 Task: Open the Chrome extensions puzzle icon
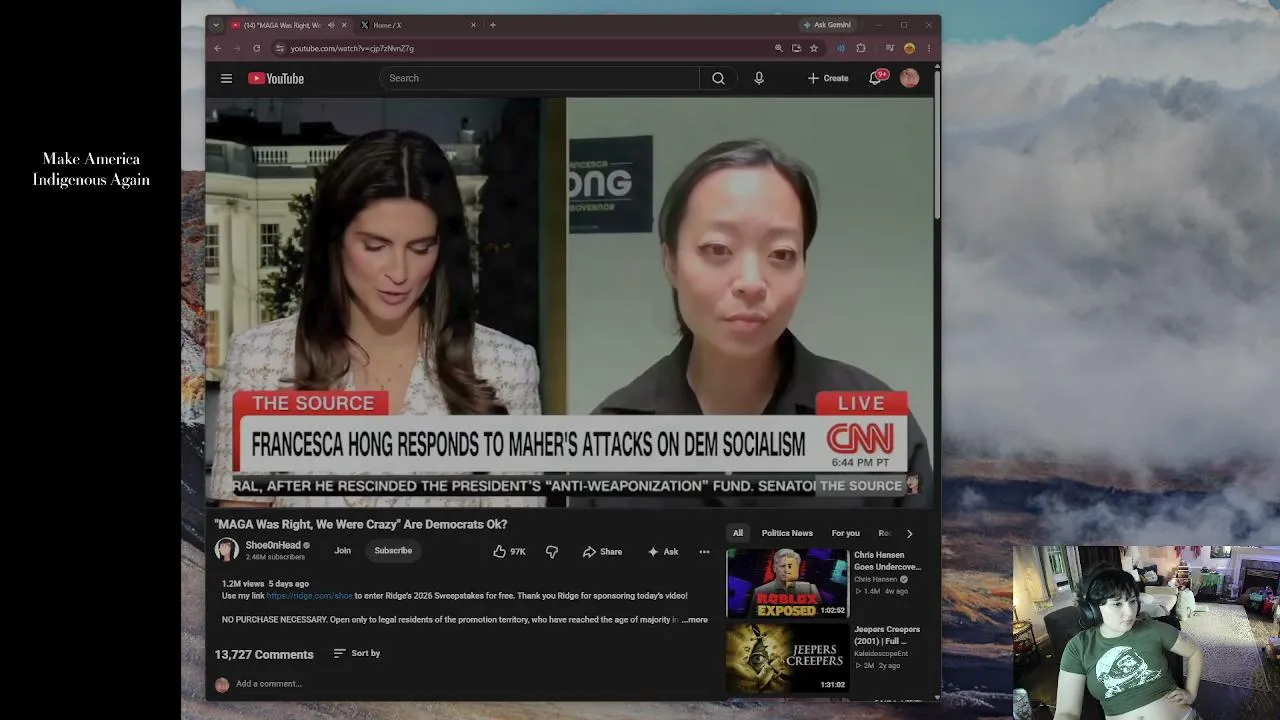click(x=861, y=48)
